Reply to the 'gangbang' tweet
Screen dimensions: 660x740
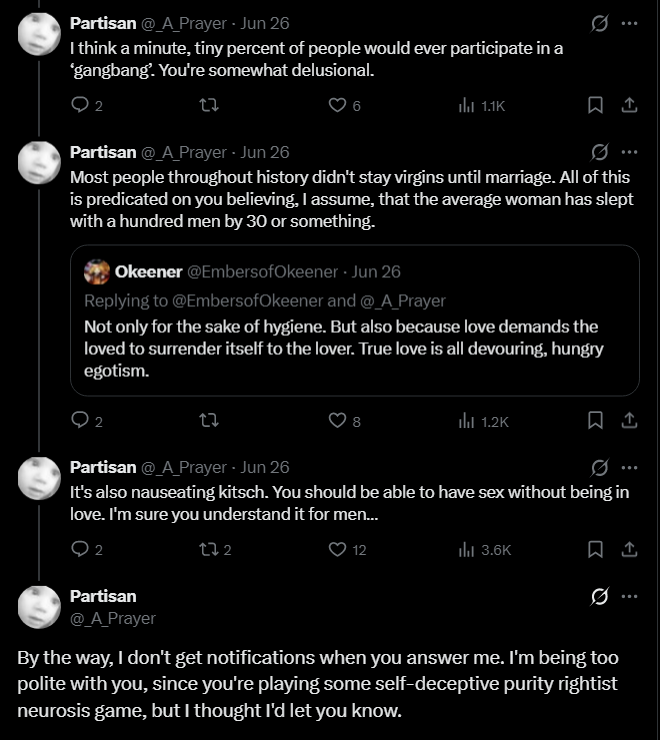tap(86, 105)
